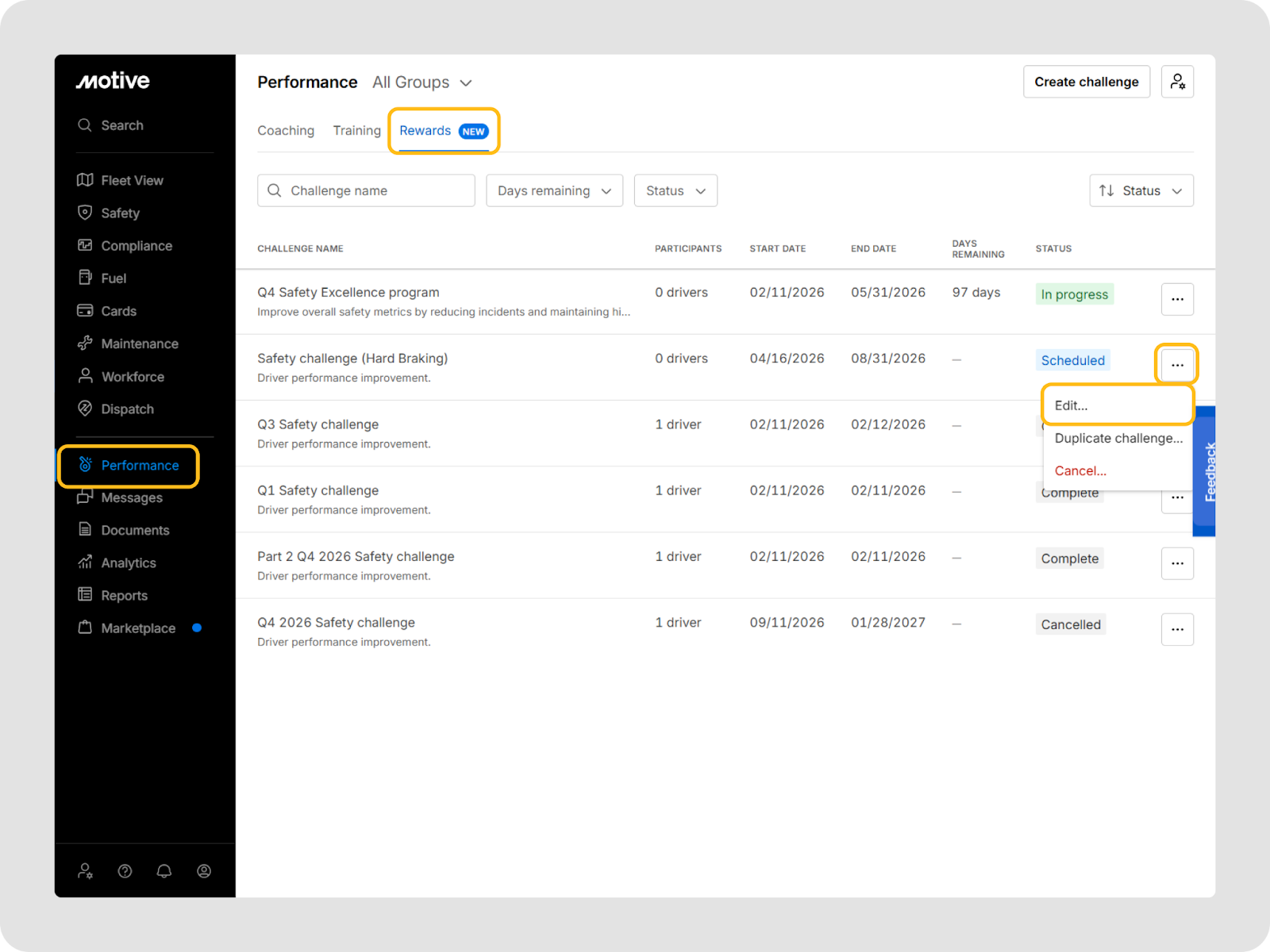The width and height of the screenshot is (1270, 952).
Task: Open the Days remaining filter dropdown
Action: pyautogui.click(x=554, y=190)
